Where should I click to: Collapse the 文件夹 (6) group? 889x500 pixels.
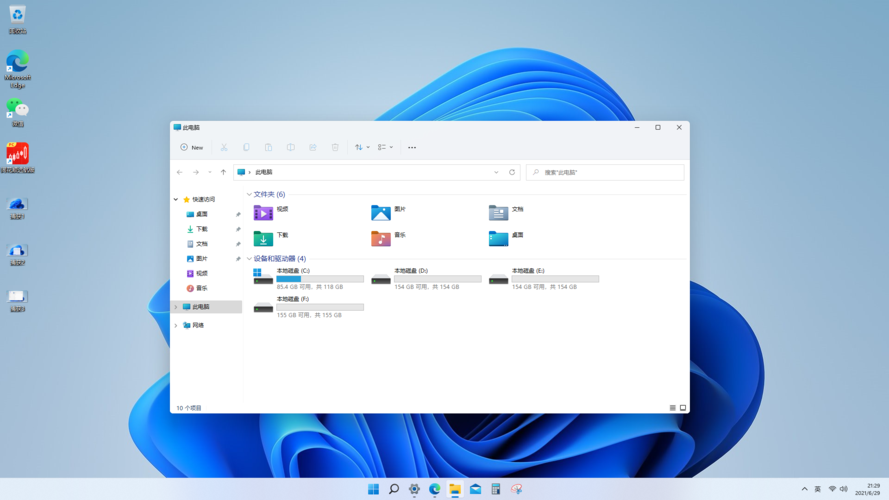tap(249, 194)
